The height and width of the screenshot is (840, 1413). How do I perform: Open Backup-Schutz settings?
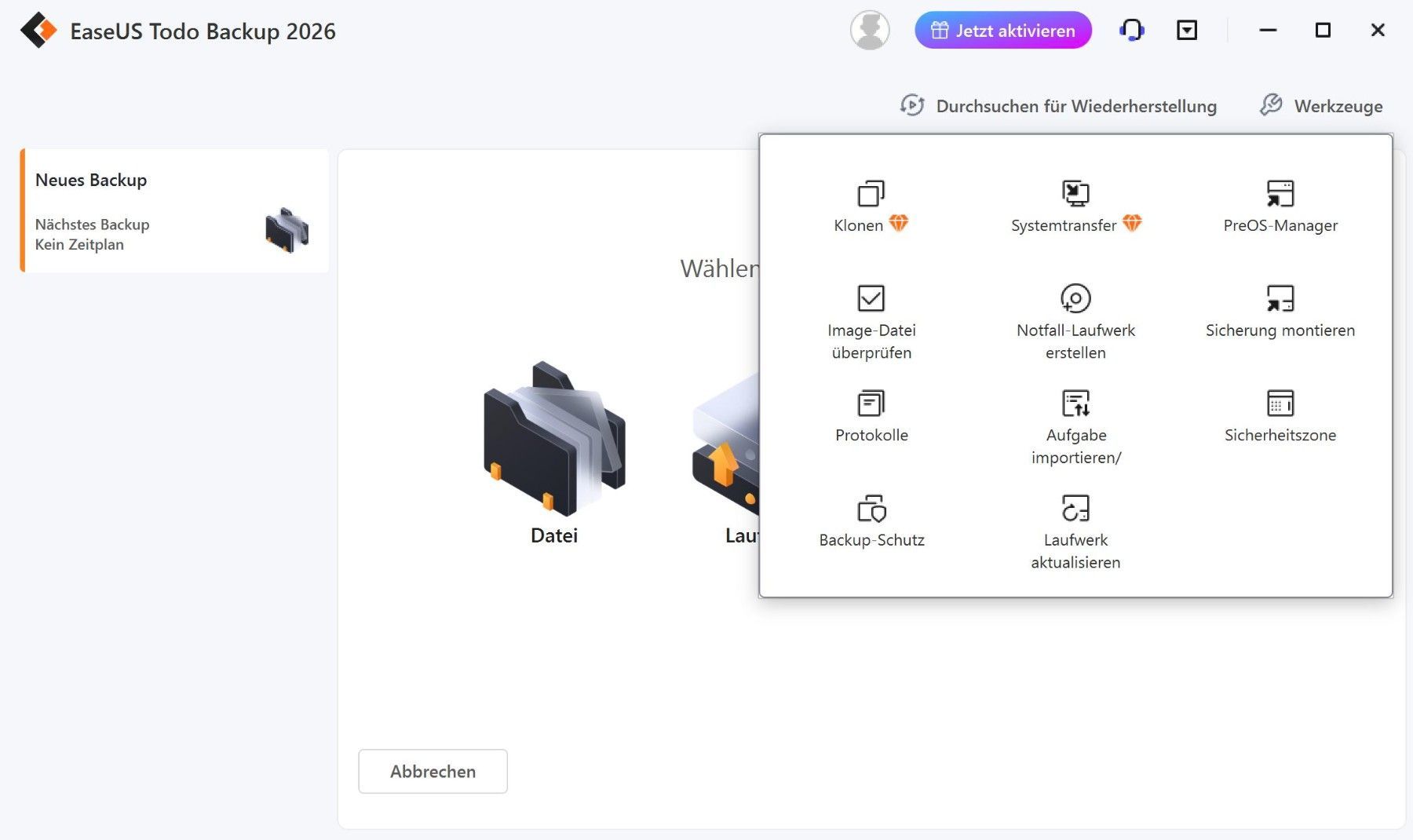click(871, 520)
